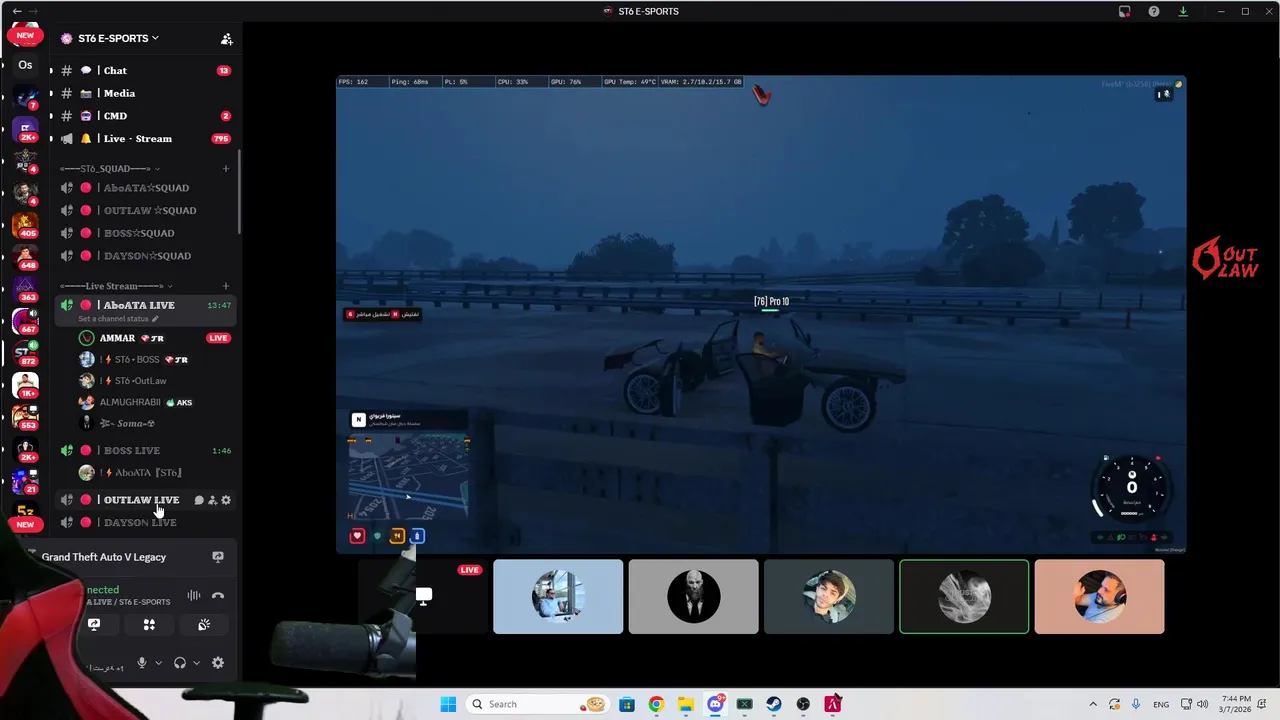Open chat for OUTLAW LIVE channel

coord(199,500)
